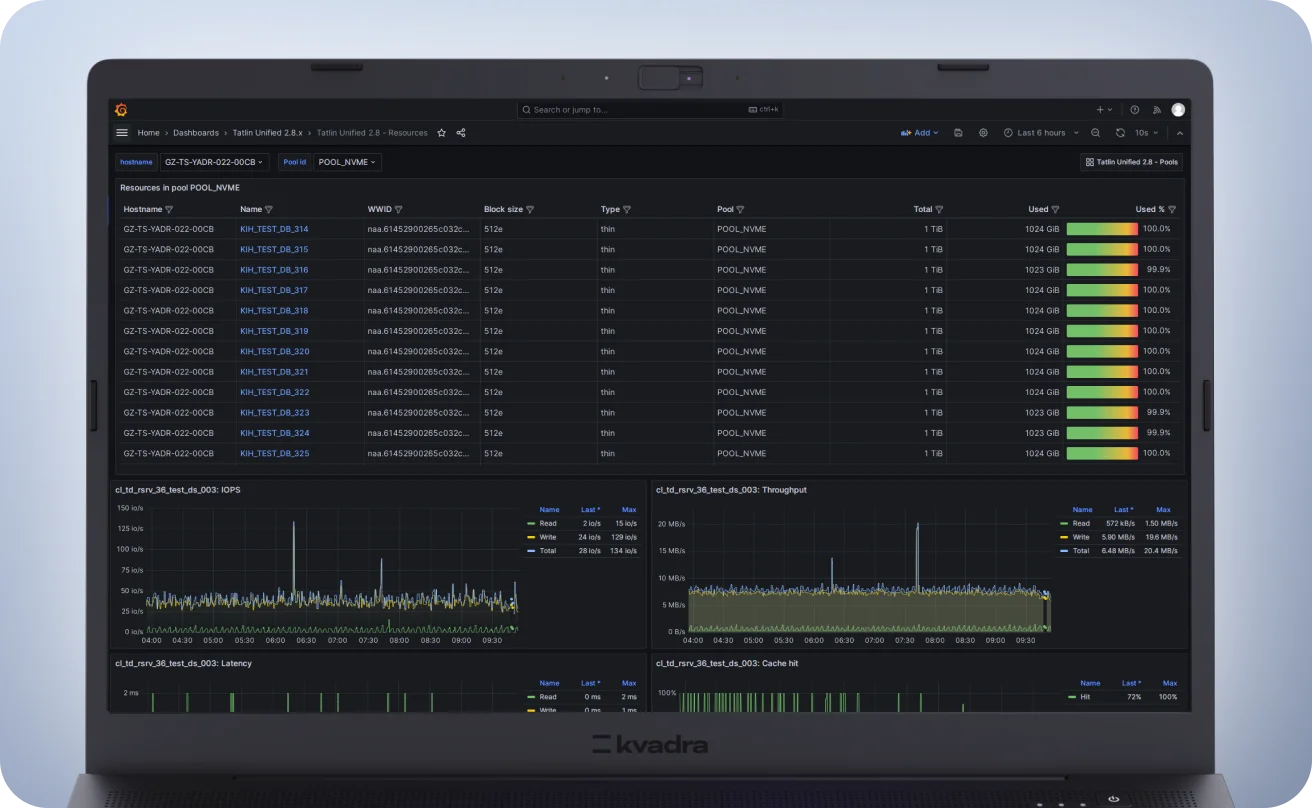Image resolution: width=1312 pixels, height=808 pixels.
Task: Click the refresh dashboard icon
Action: click(1120, 133)
